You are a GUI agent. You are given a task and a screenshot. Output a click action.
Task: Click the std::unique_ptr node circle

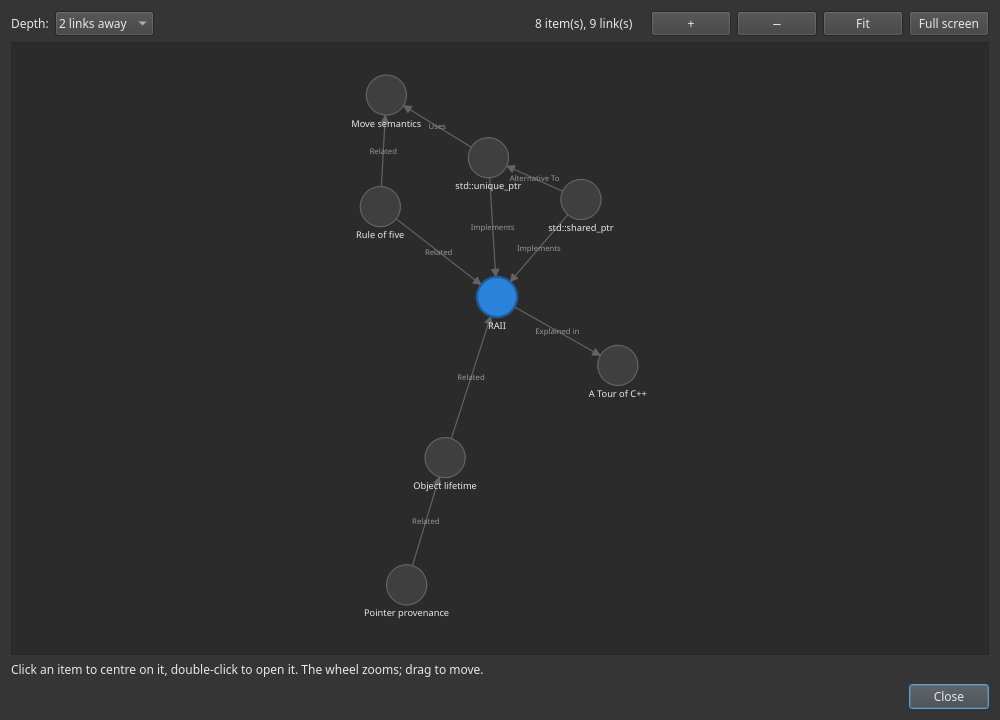pyautogui.click(x=489, y=158)
